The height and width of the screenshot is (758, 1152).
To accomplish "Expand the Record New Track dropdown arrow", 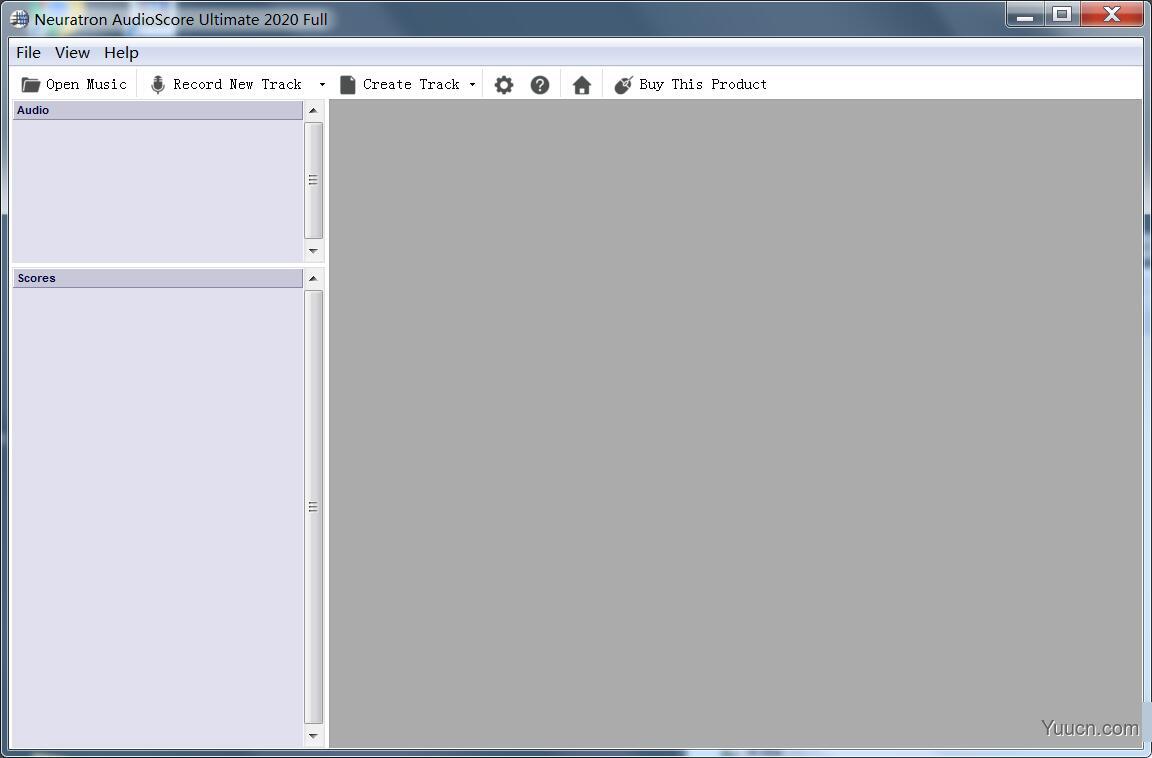I will (x=322, y=84).
